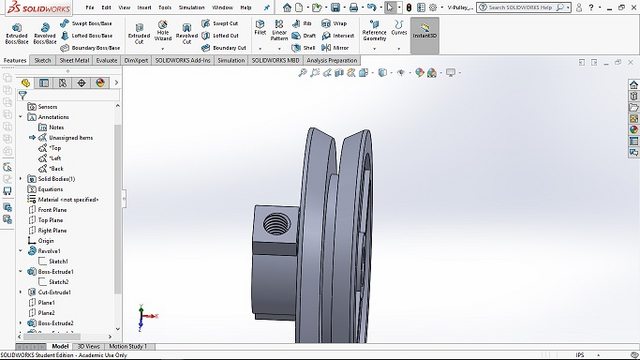The height and width of the screenshot is (360, 640).
Task: Click the IPS unit system status
Action: coord(580,355)
